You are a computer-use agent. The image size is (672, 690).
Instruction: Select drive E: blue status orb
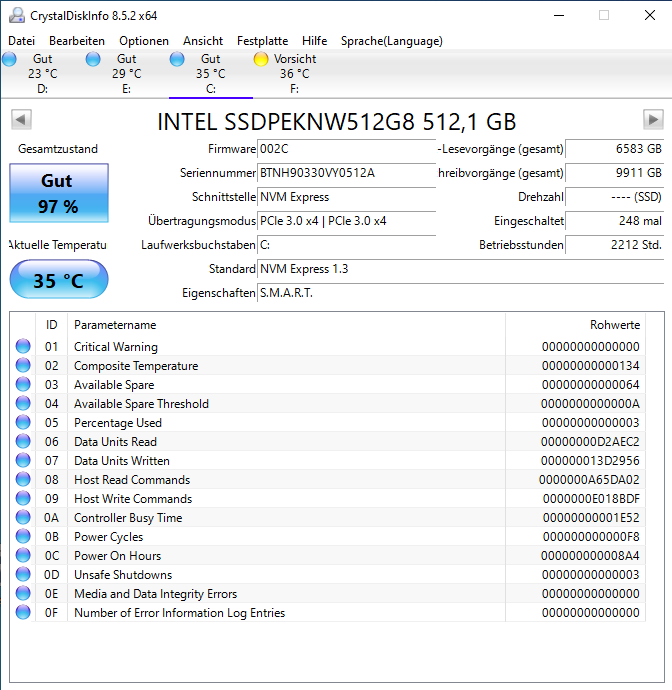point(93,59)
